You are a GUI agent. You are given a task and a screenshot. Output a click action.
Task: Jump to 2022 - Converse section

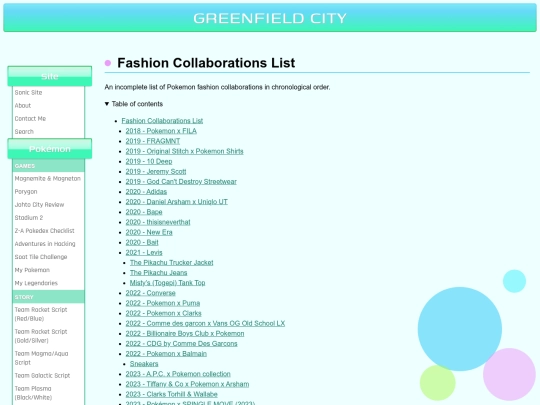150,293
